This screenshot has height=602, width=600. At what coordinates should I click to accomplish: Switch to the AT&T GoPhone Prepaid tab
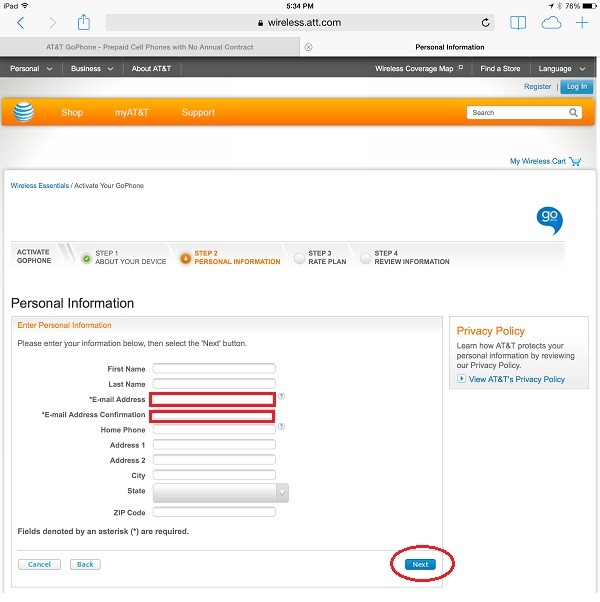pyautogui.click(x=150, y=47)
